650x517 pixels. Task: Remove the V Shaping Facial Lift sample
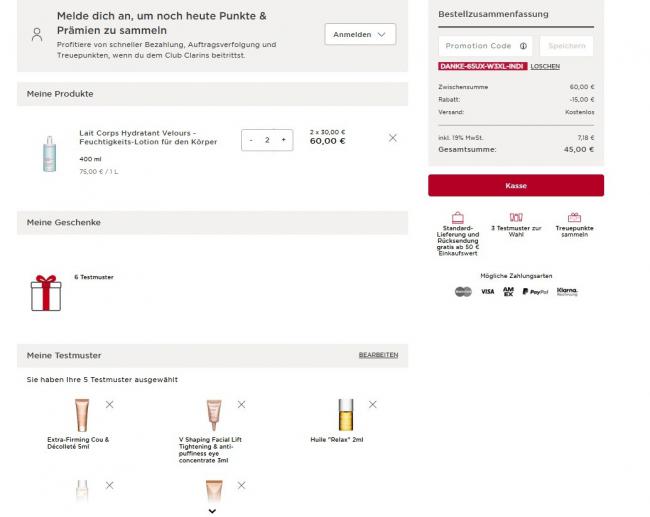coord(241,404)
